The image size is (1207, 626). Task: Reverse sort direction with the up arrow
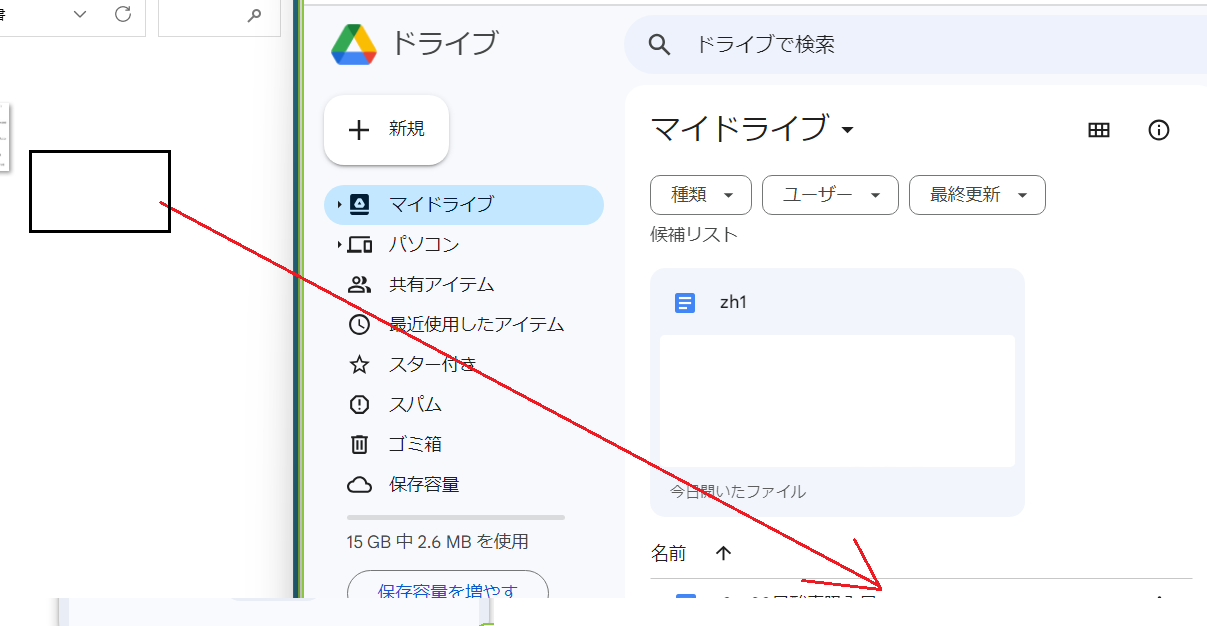coord(724,553)
